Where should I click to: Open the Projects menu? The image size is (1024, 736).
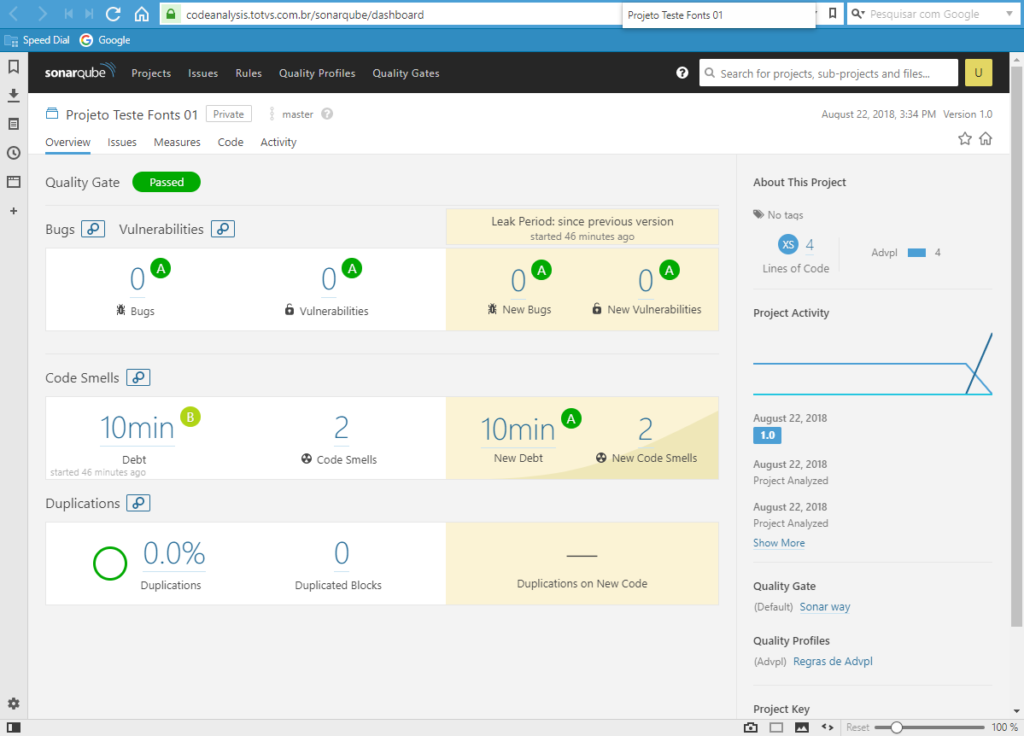click(151, 73)
